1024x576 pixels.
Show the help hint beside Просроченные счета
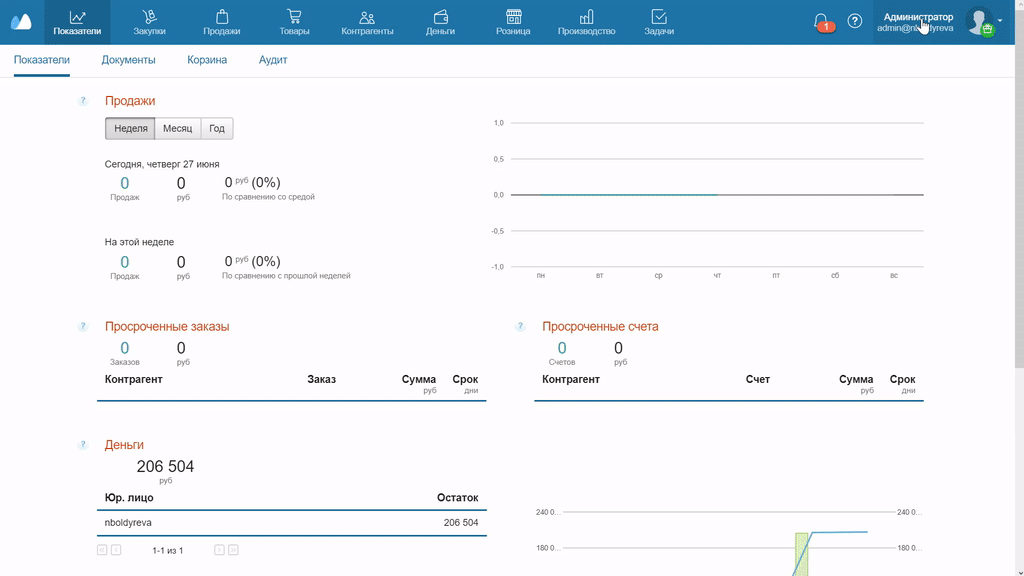point(520,327)
